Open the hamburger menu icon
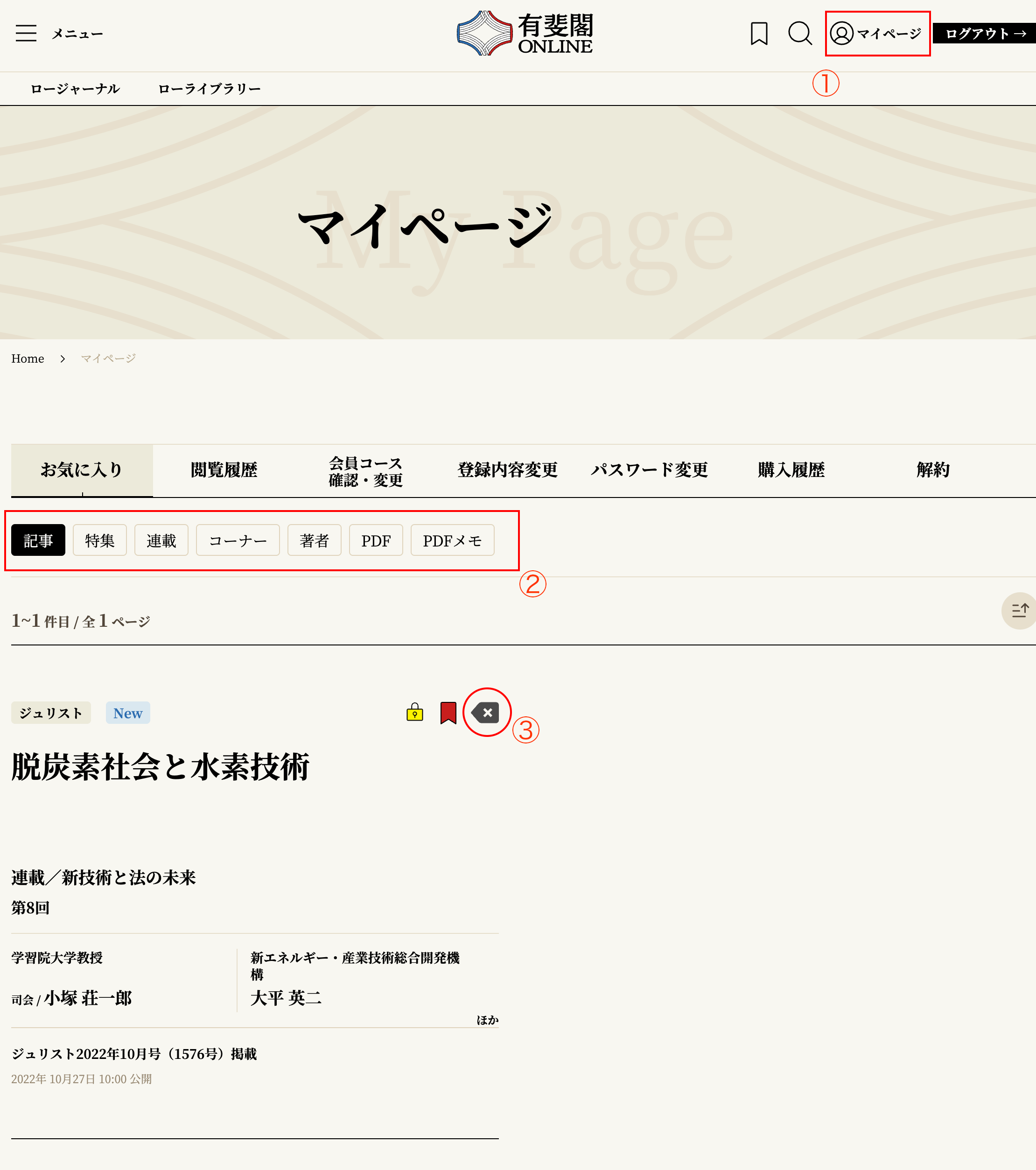 pyautogui.click(x=26, y=33)
